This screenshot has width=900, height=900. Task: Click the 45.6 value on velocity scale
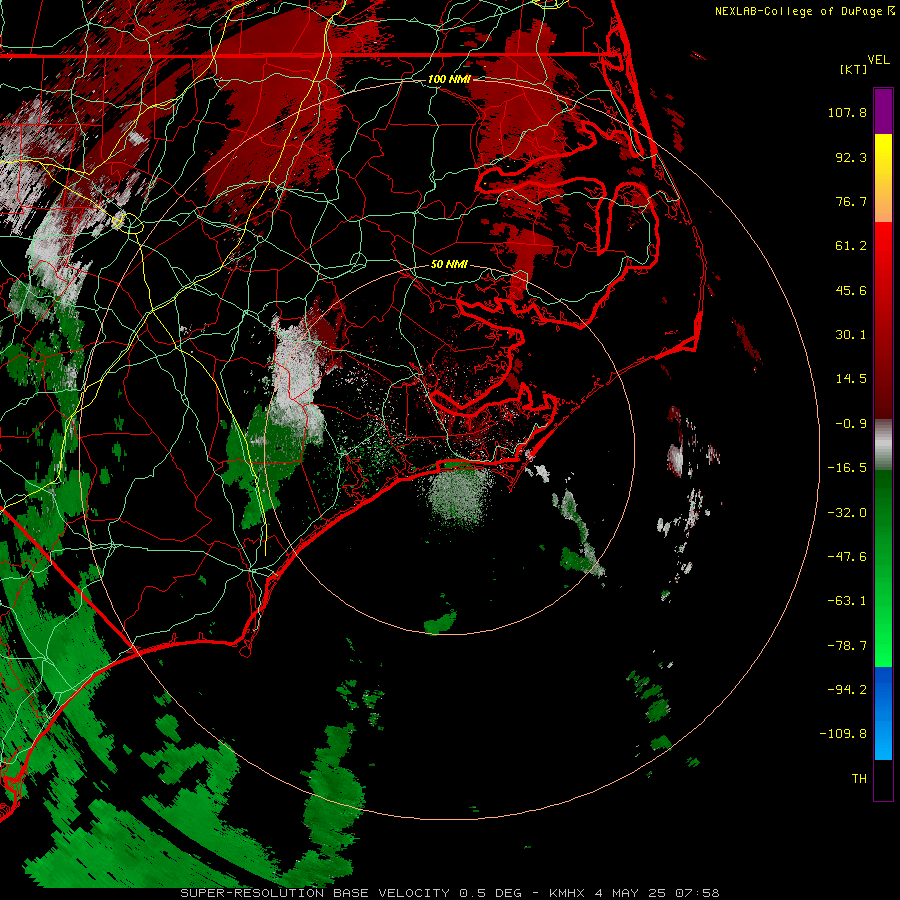[x=851, y=290]
